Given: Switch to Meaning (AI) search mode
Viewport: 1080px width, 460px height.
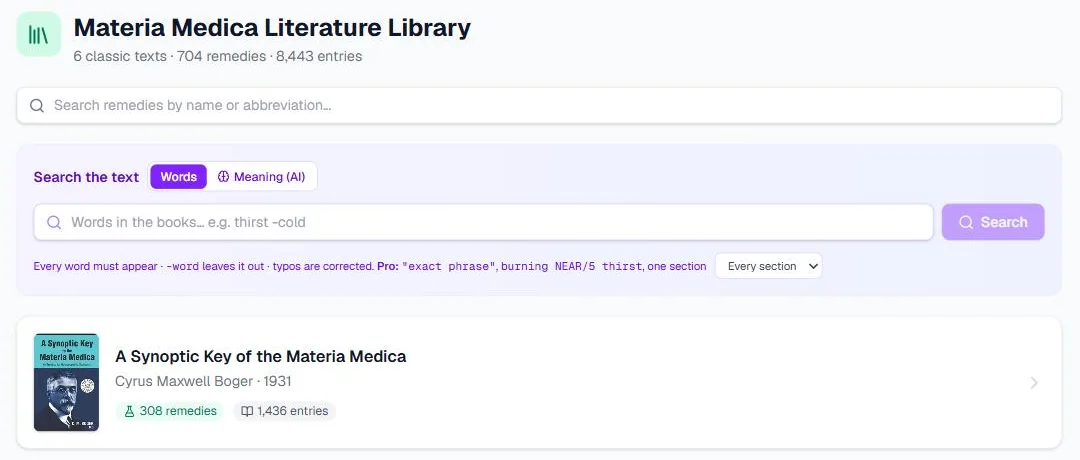Looking at the screenshot, I should (x=261, y=177).
